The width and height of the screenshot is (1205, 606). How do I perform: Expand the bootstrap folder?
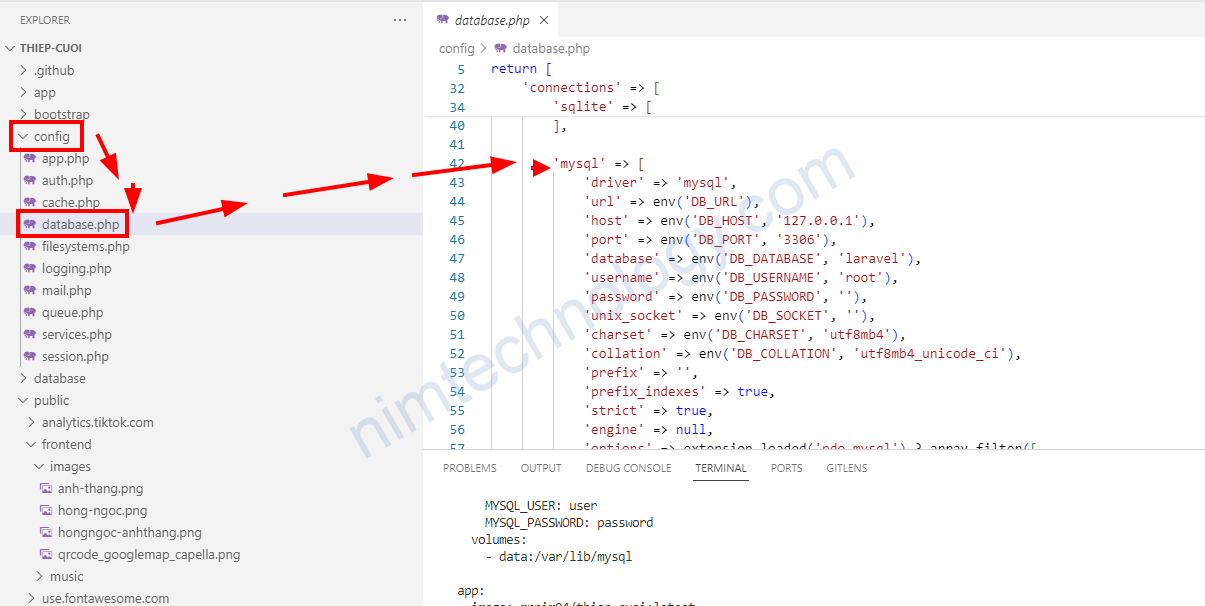pyautogui.click(x=23, y=115)
